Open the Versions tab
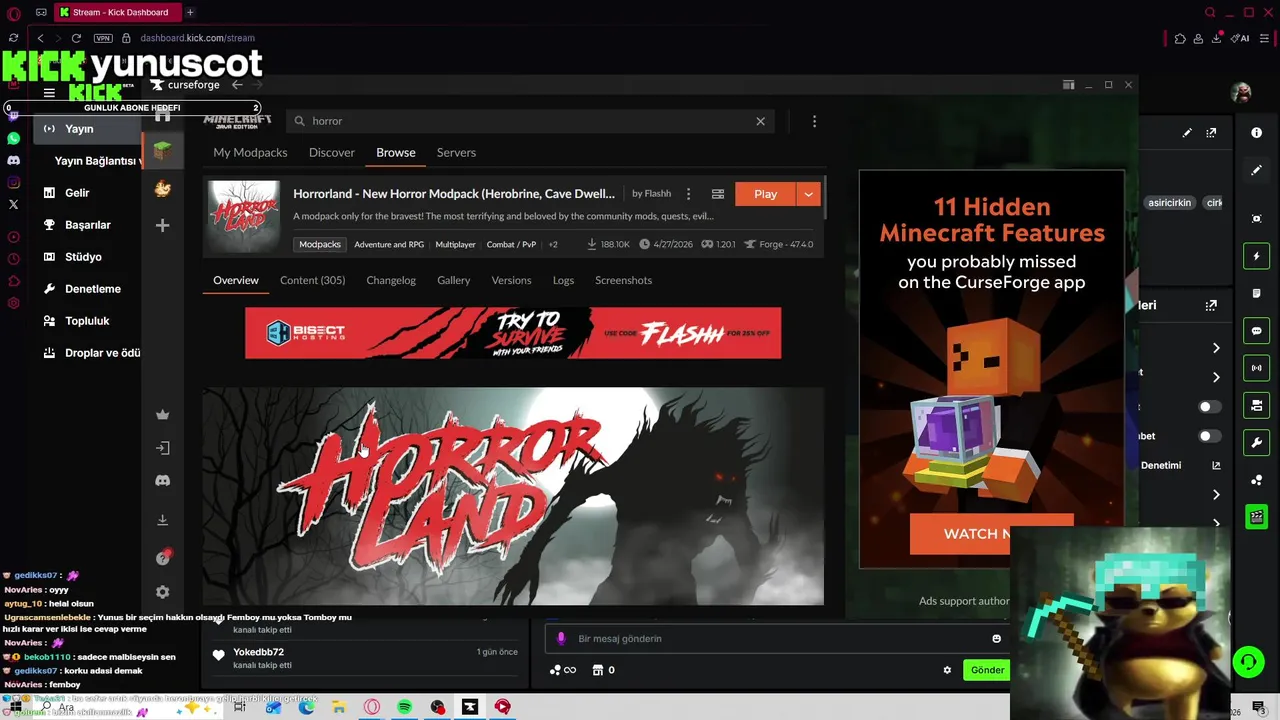Image resolution: width=1280 pixels, height=720 pixels. pos(511,280)
